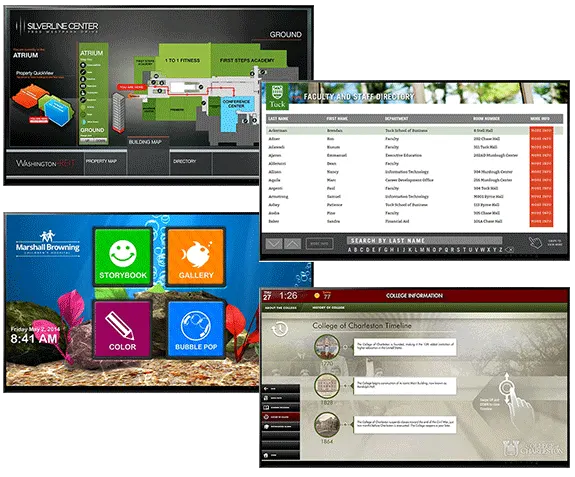Click the Search by Last Name field

coord(424,241)
